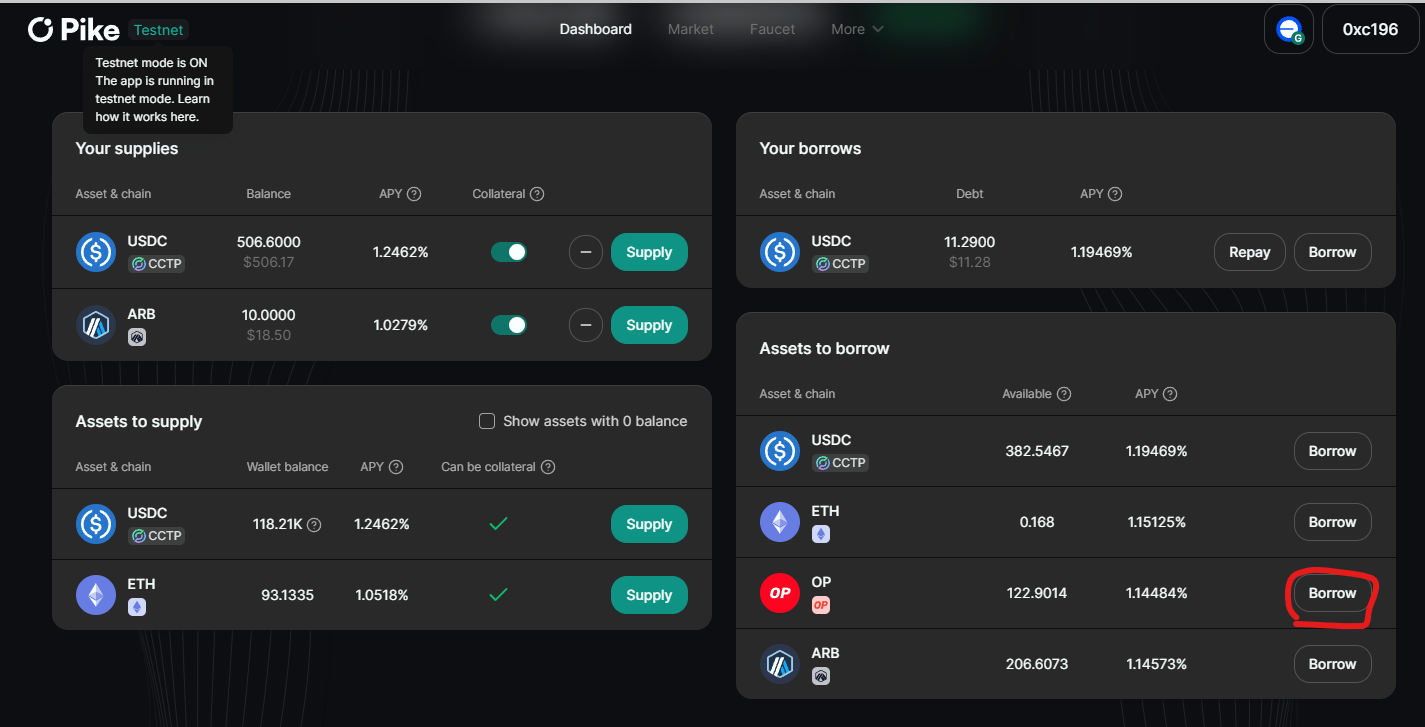
Task: Click the Testnet badge label
Action: (159, 30)
